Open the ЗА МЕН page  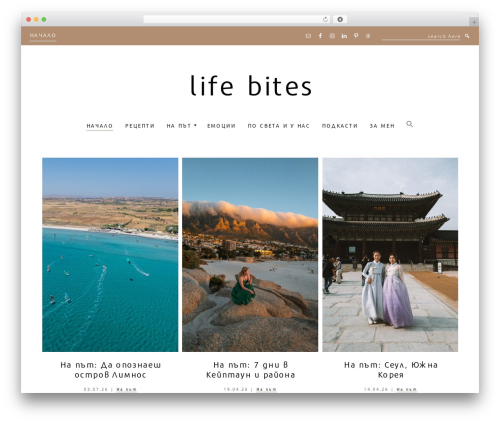(382, 126)
